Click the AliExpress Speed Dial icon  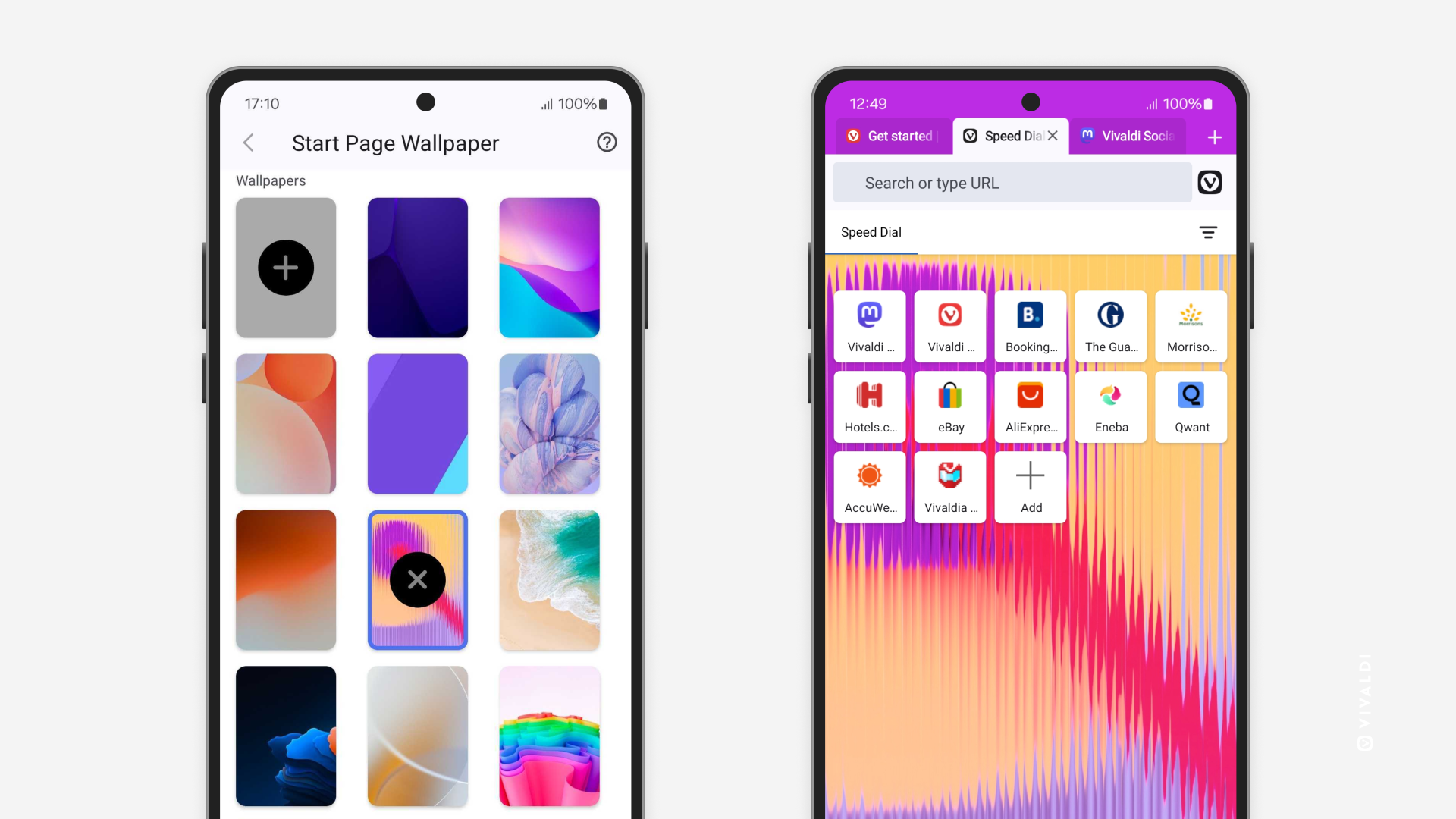click(x=1031, y=406)
